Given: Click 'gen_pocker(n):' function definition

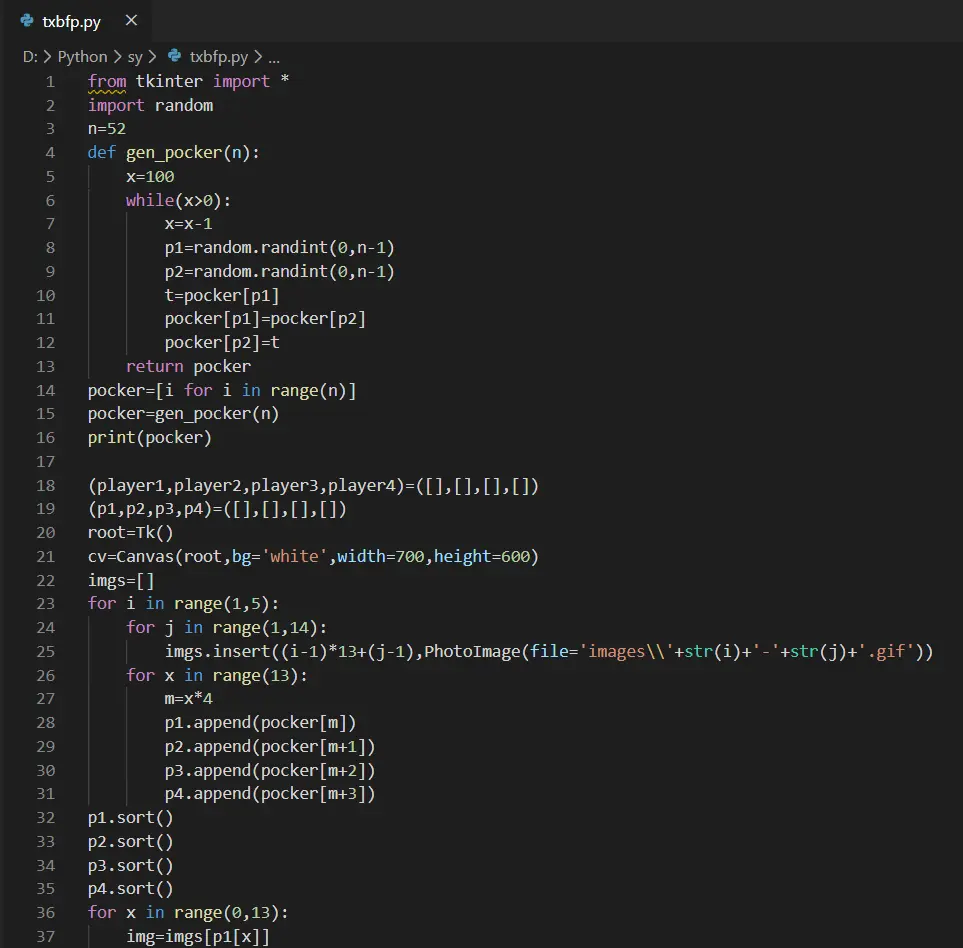Looking at the screenshot, I should (193, 153).
